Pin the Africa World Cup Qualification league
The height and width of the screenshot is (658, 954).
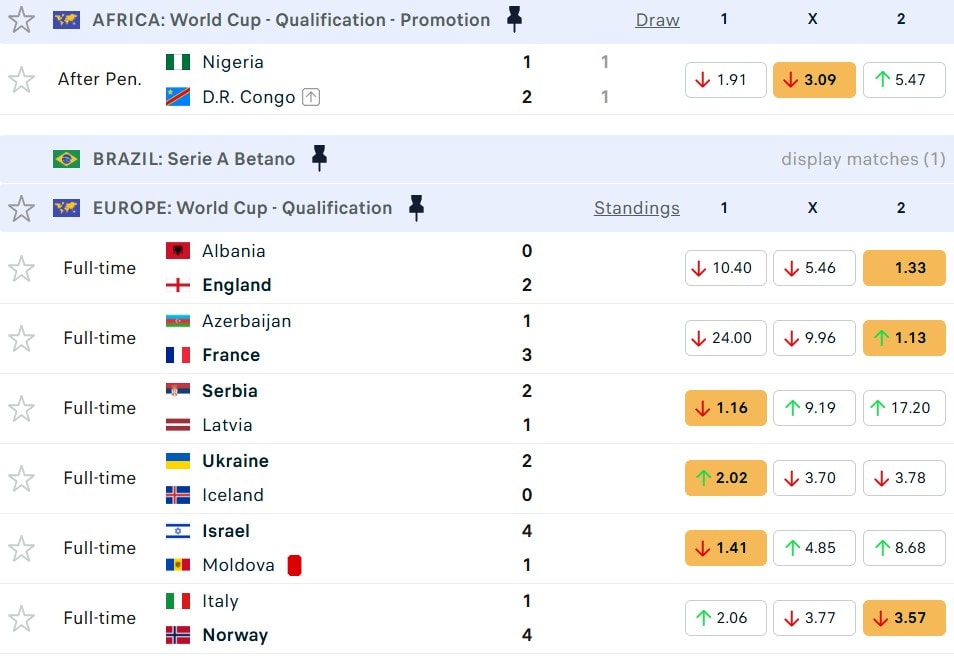pos(514,19)
